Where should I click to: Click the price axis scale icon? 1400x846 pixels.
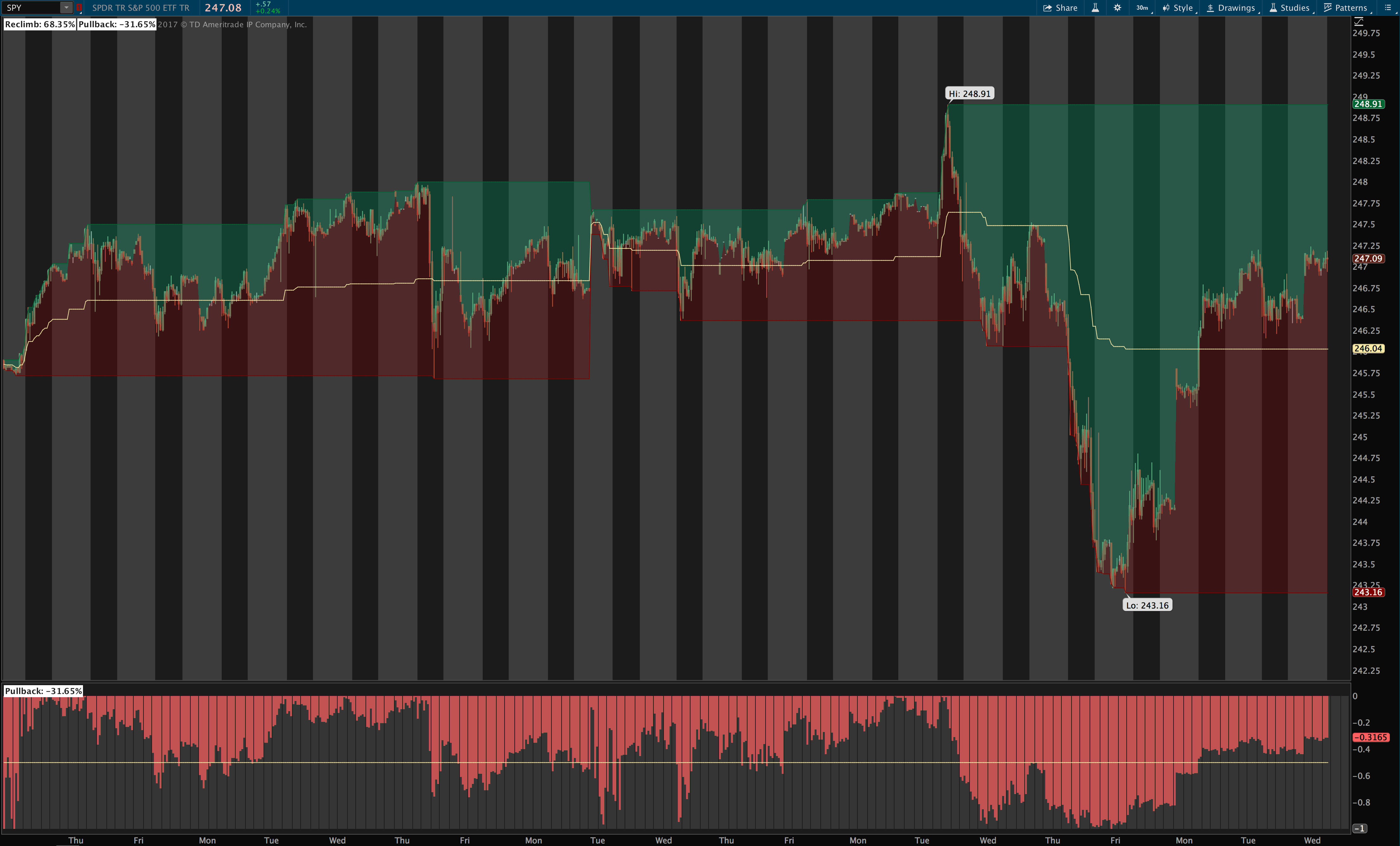1359,22
